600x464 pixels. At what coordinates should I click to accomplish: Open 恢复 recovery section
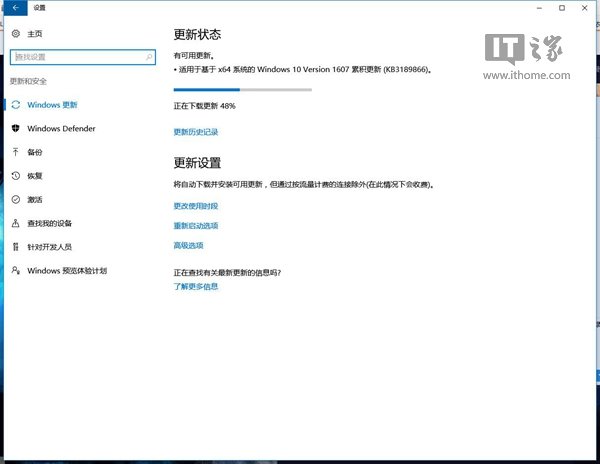tap(34, 176)
